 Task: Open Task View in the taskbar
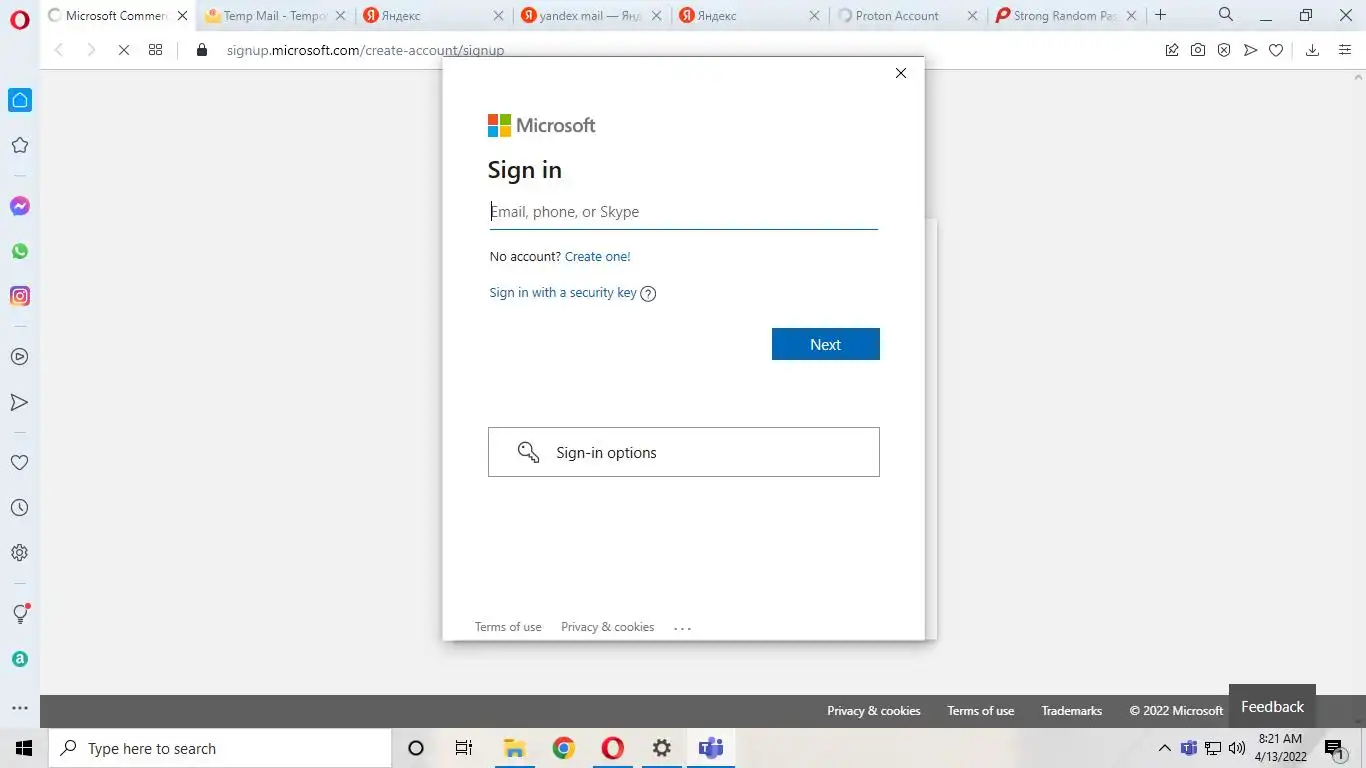click(464, 748)
